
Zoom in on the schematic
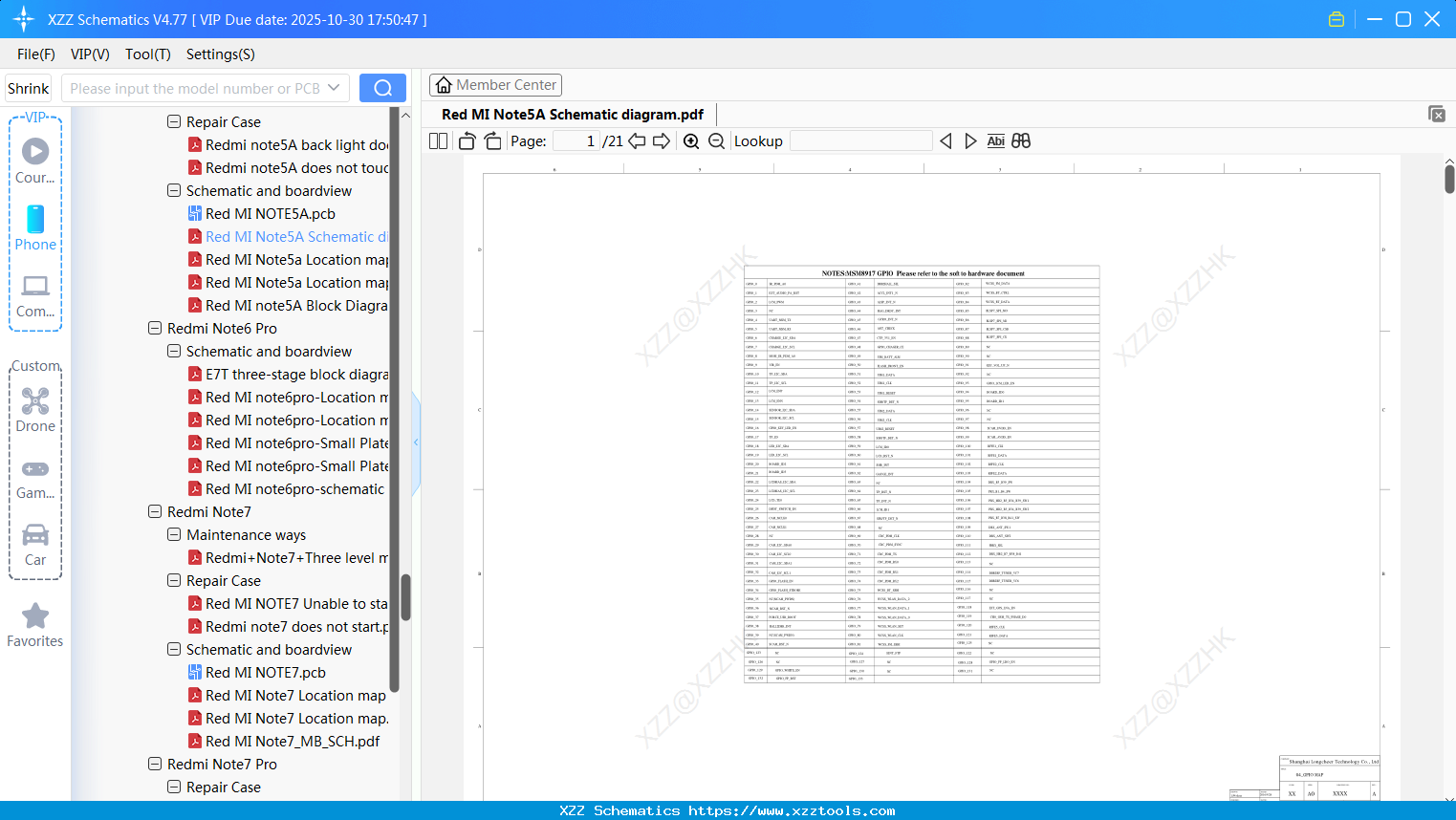(691, 141)
